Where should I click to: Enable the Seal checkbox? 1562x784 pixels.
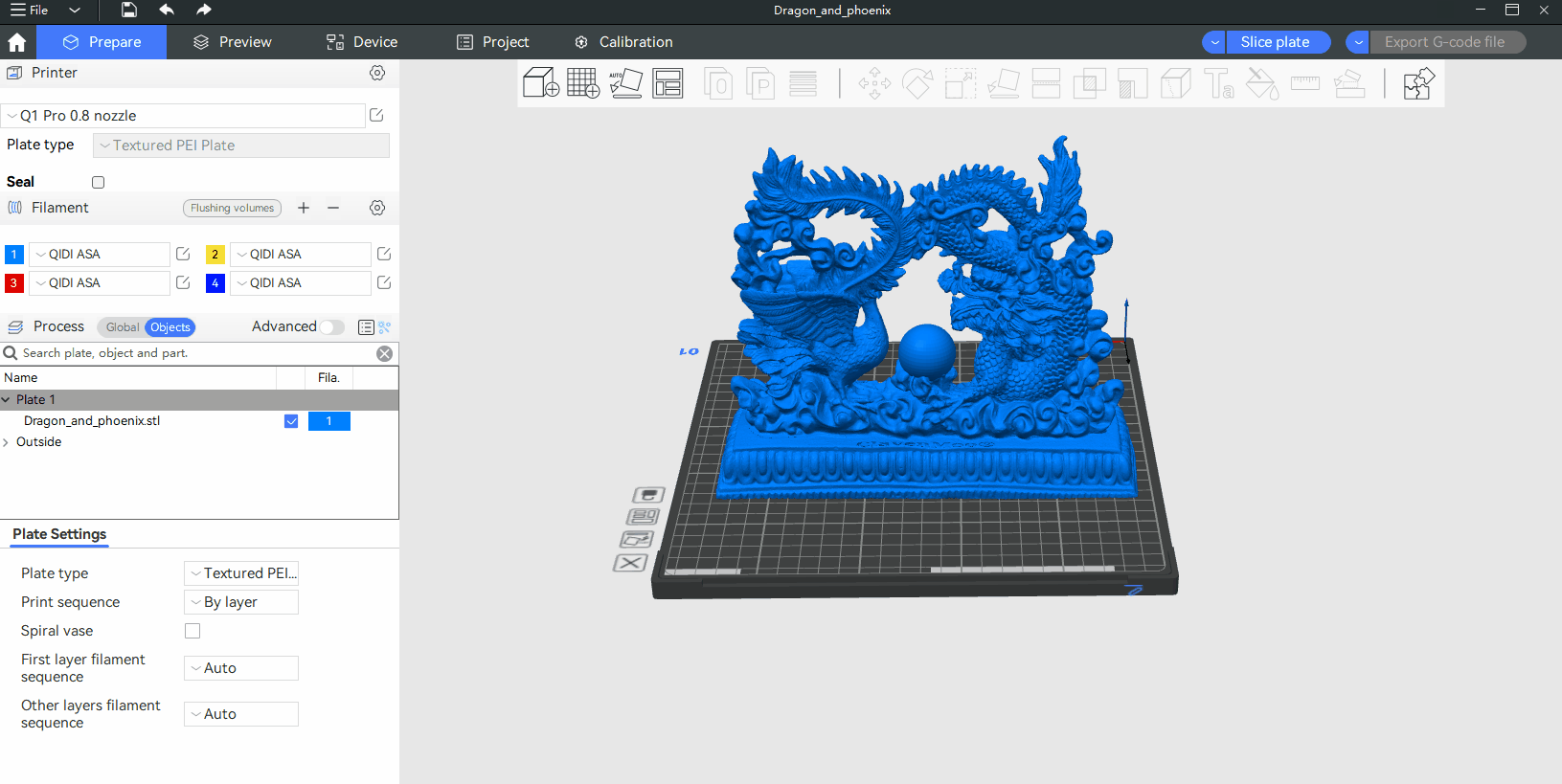(x=98, y=182)
